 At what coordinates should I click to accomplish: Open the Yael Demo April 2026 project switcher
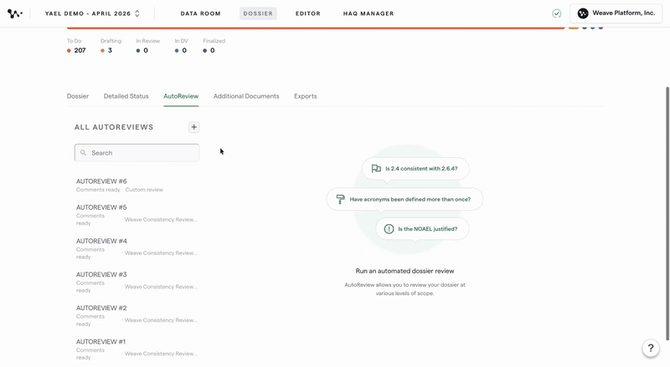tap(92, 14)
